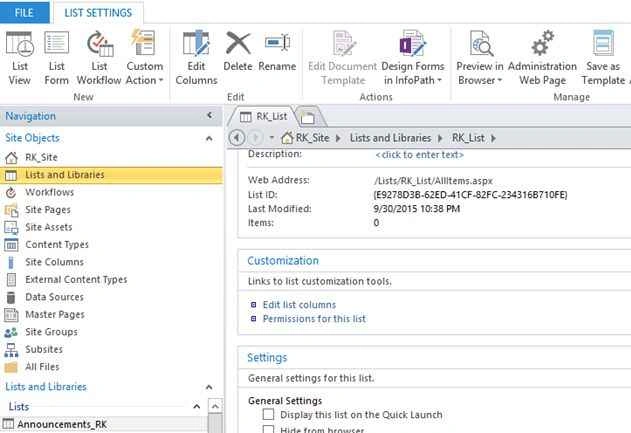Toggle Hide from browser checkbox
The width and height of the screenshot is (631, 433).
point(268,429)
